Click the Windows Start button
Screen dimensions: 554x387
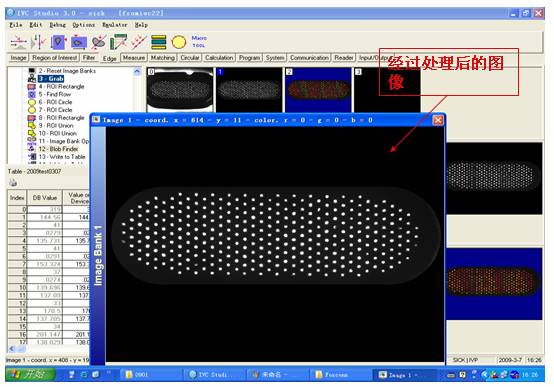tap(30, 374)
